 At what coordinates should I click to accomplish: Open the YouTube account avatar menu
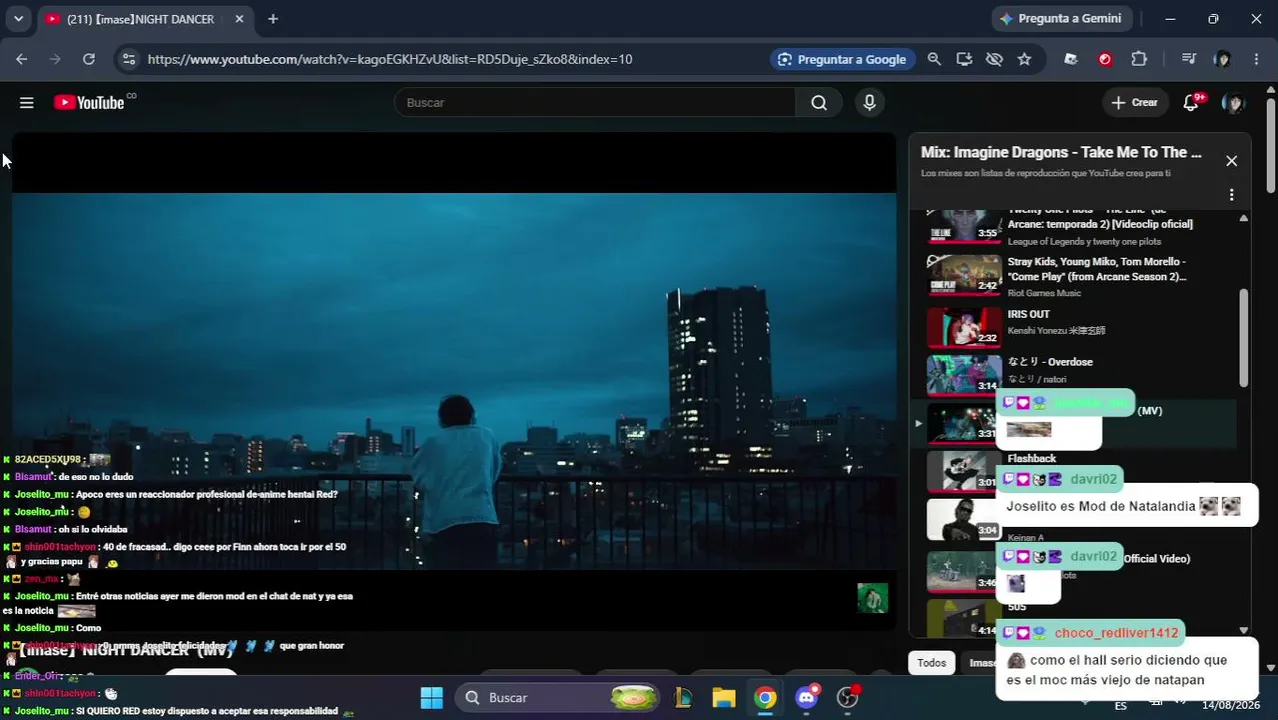coord(1234,102)
